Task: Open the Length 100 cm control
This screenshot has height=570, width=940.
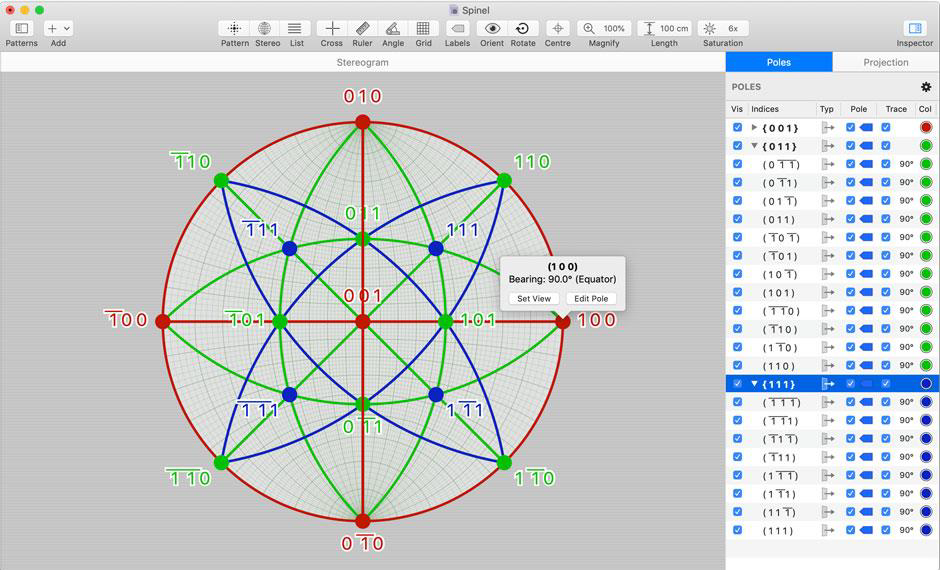Action: coord(664,28)
